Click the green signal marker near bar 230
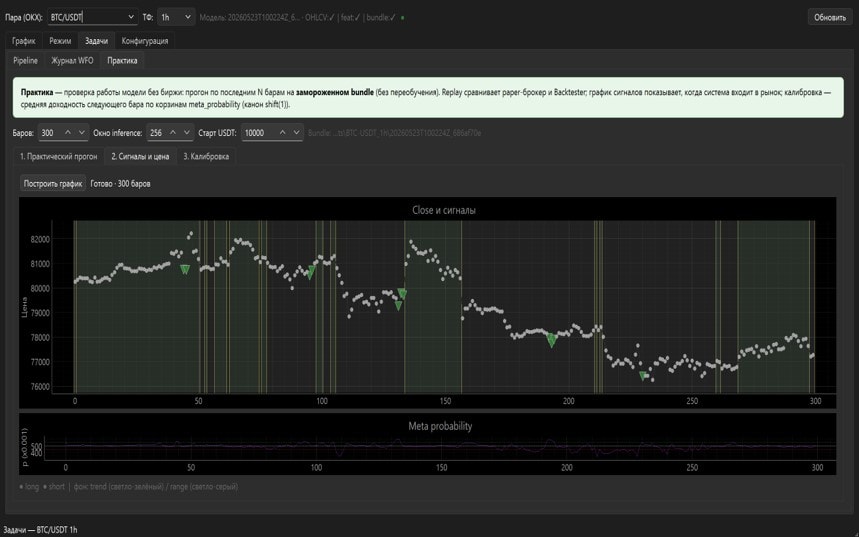The width and height of the screenshot is (859, 537). pyautogui.click(x=643, y=376)
